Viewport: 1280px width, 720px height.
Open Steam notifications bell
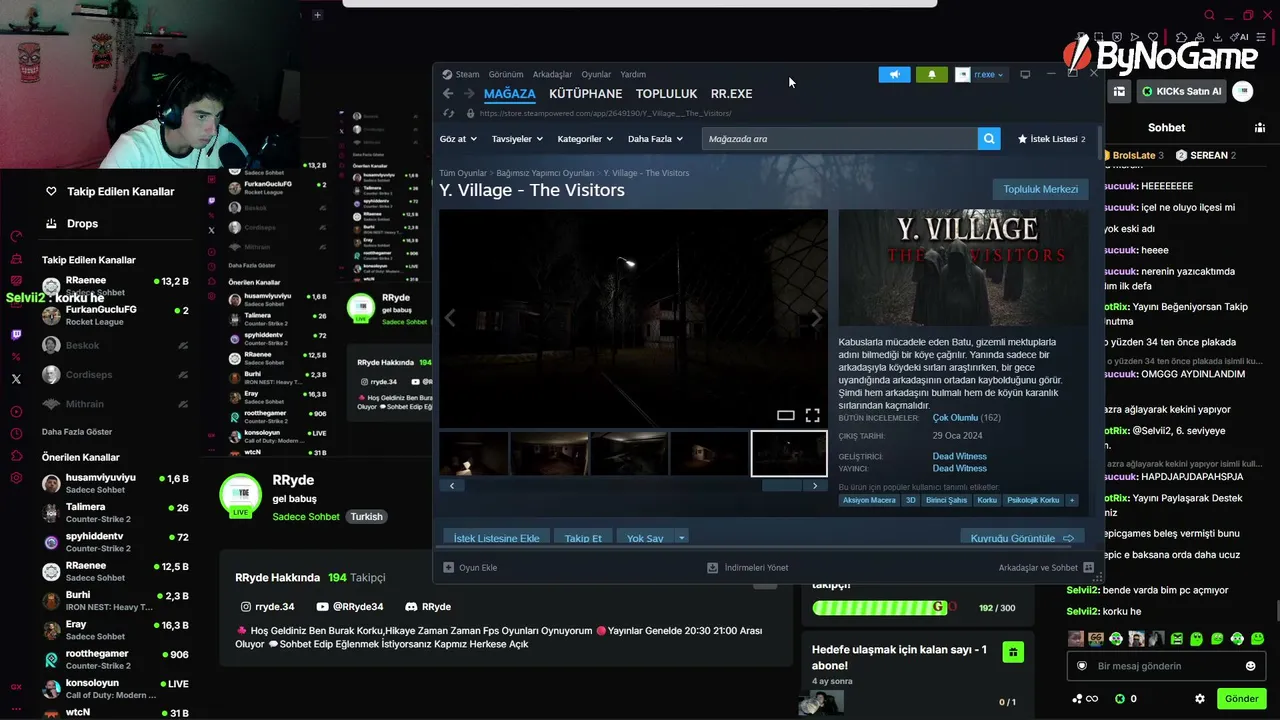point(932,74)
